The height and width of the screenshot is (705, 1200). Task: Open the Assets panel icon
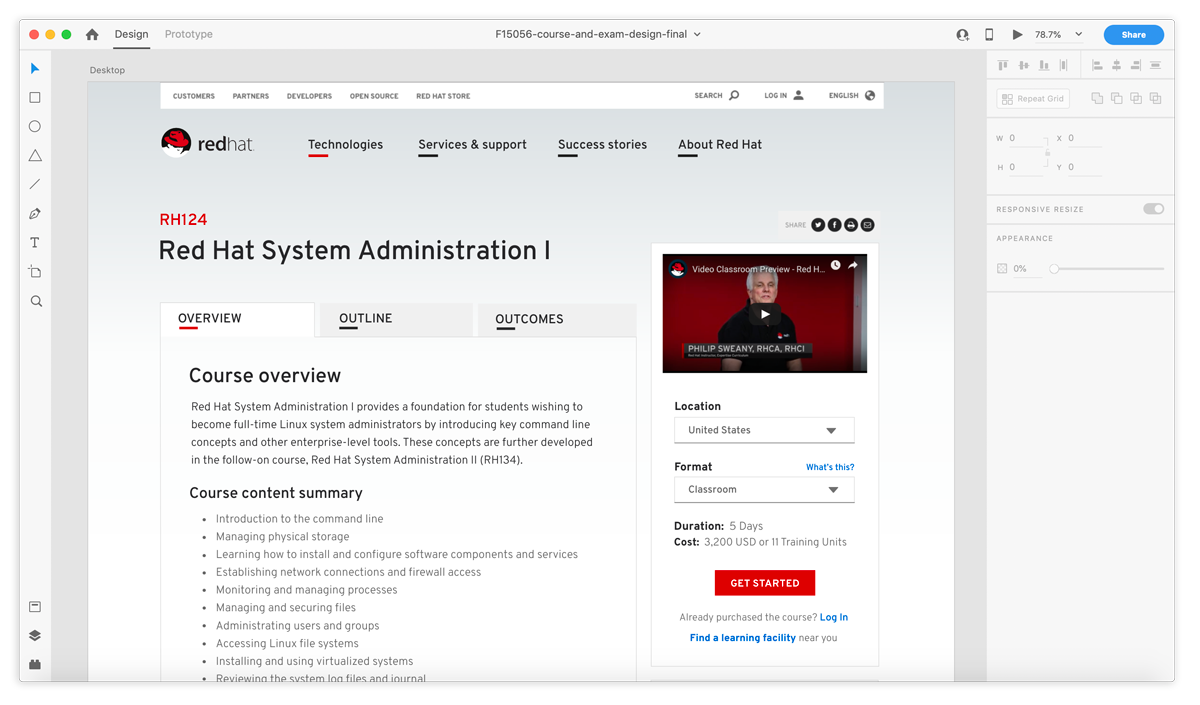pyautogui.click(x=35, y=606)
